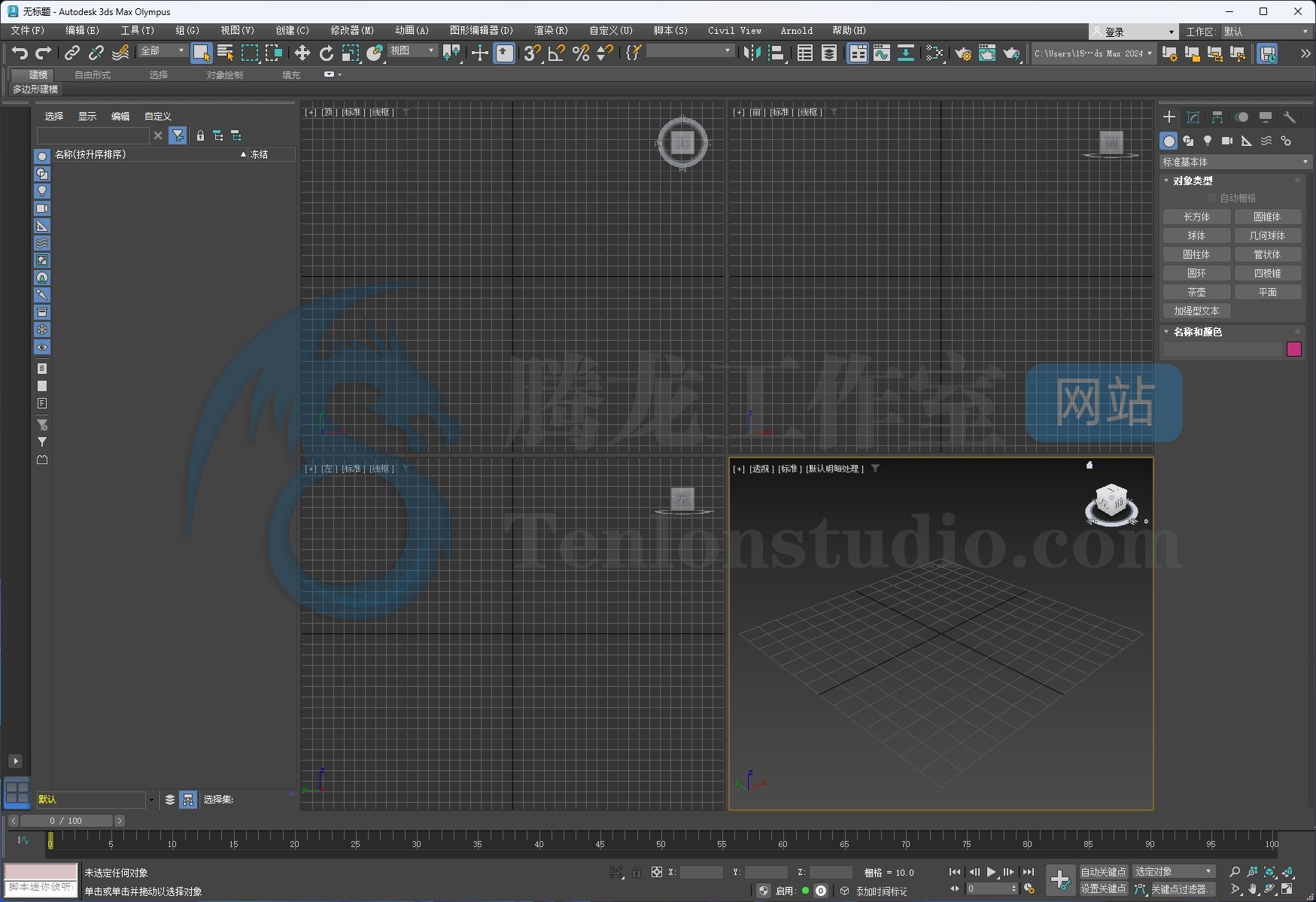Click the 圆柱体 cylinder button

pyautogui.click(x=1196, y=254)
